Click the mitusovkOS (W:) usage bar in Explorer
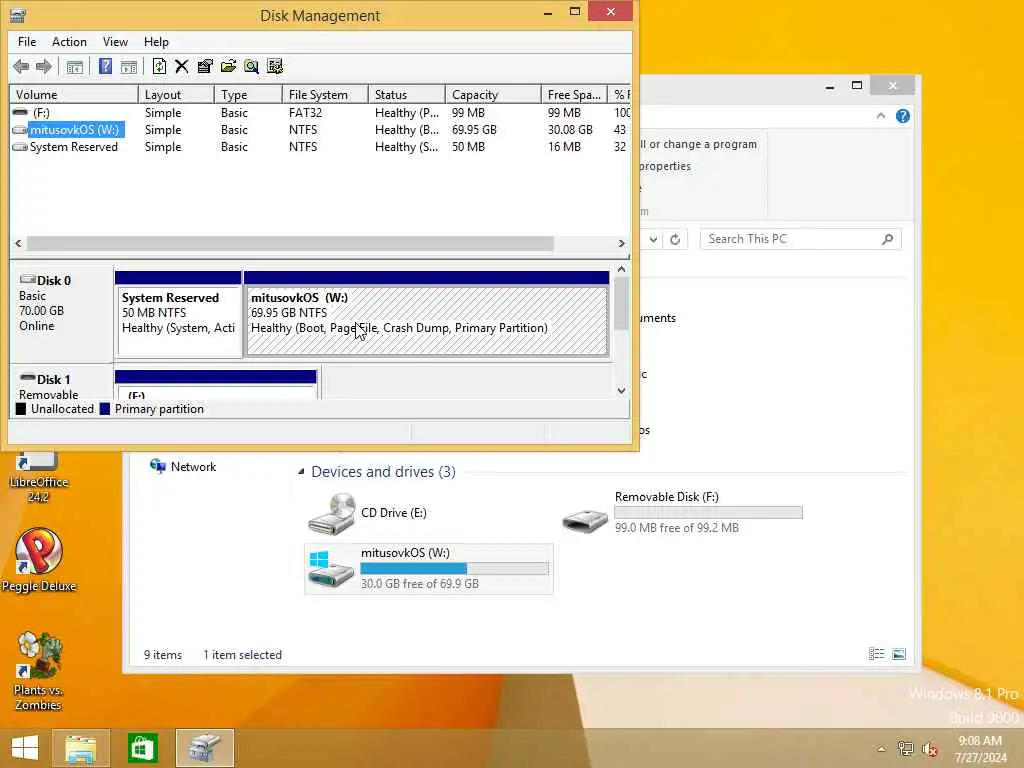1024x768 pixels. tap(455, 568)
